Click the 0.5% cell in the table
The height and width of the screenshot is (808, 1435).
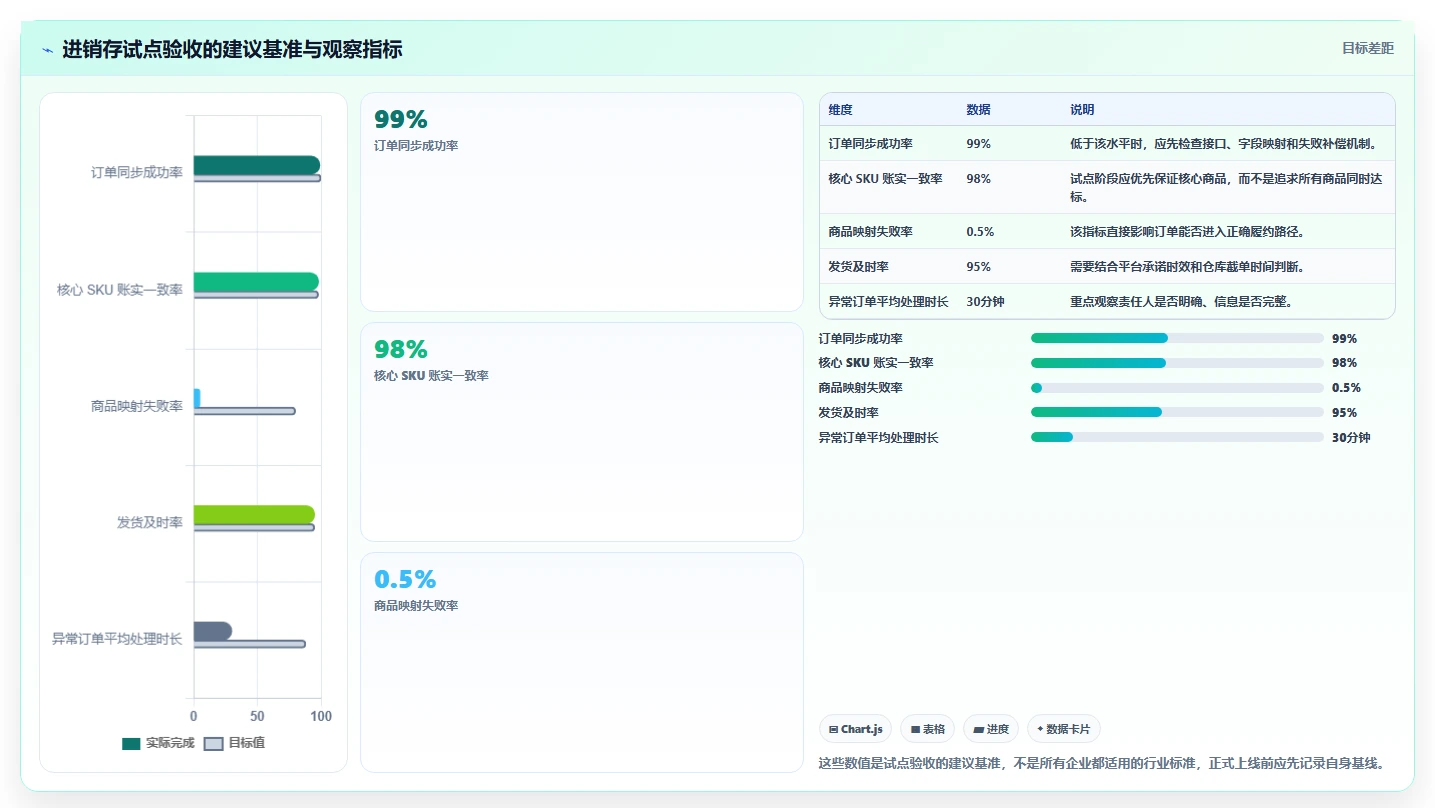pos(980,232)
